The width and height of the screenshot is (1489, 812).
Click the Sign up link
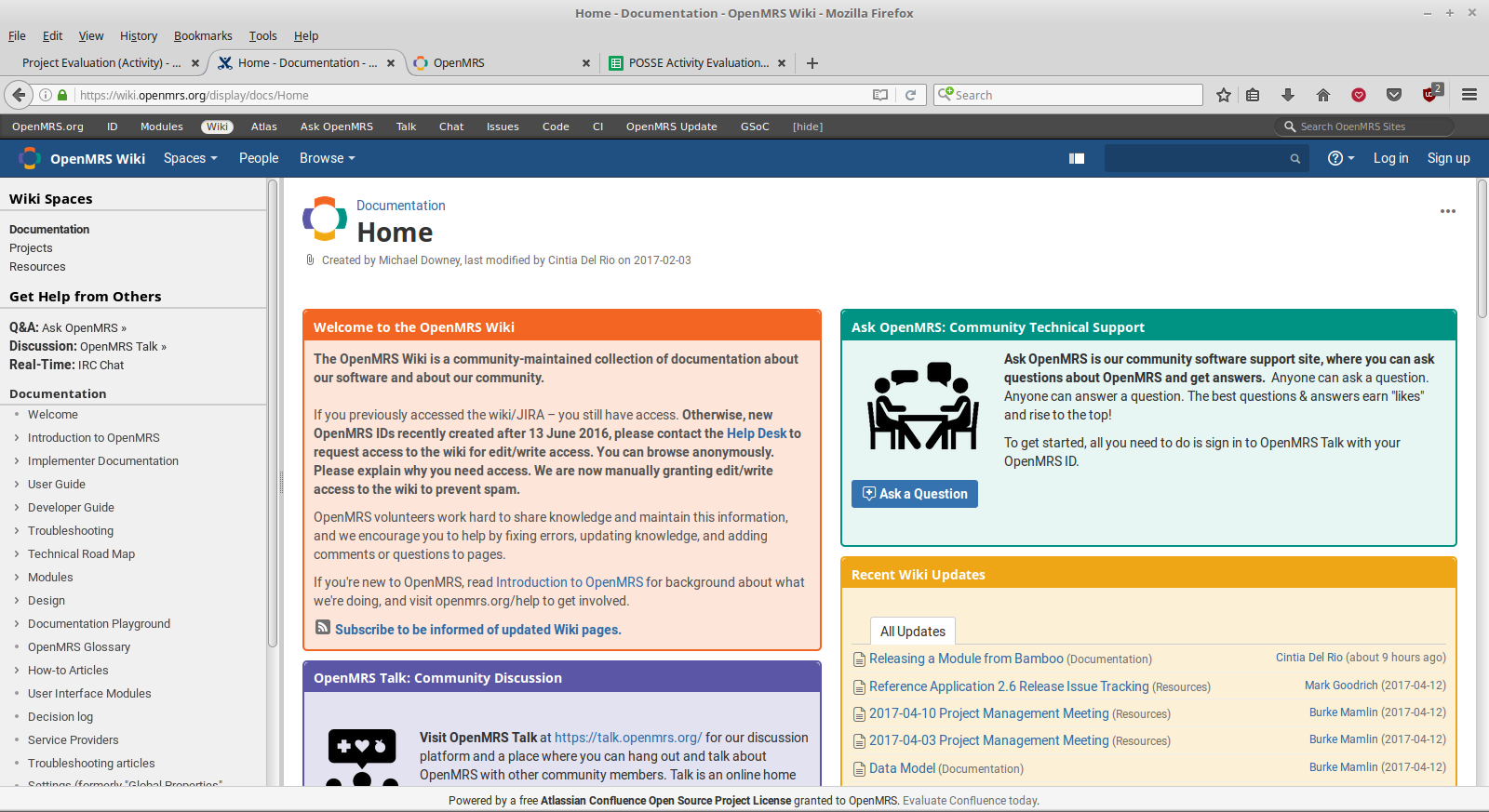coord(1449,158)
